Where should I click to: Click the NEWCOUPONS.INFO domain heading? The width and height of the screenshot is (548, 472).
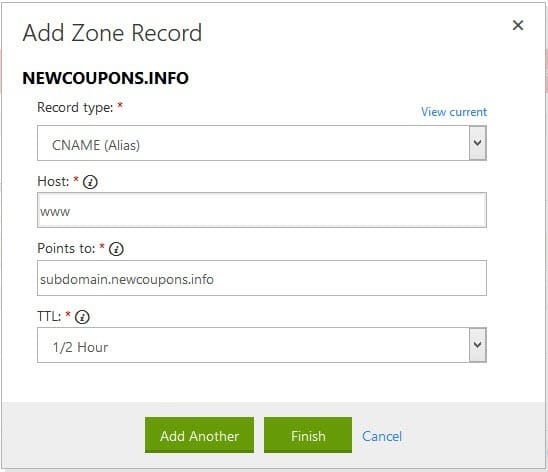(106, 78)
